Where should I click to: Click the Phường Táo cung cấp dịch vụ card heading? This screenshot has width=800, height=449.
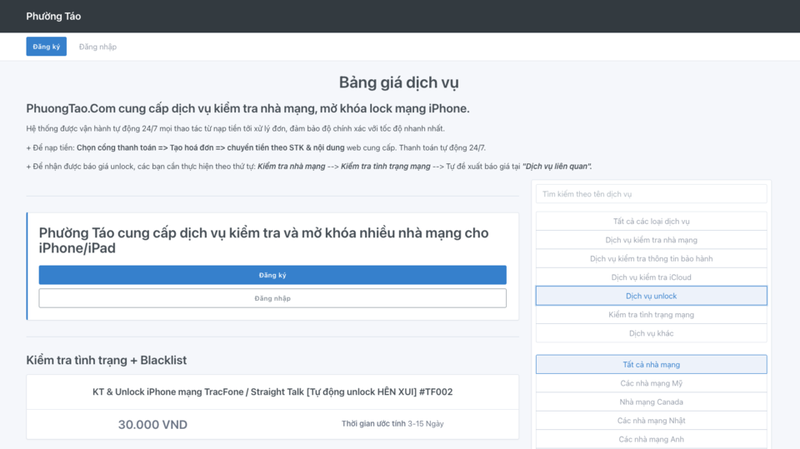(x=264, y=240)
